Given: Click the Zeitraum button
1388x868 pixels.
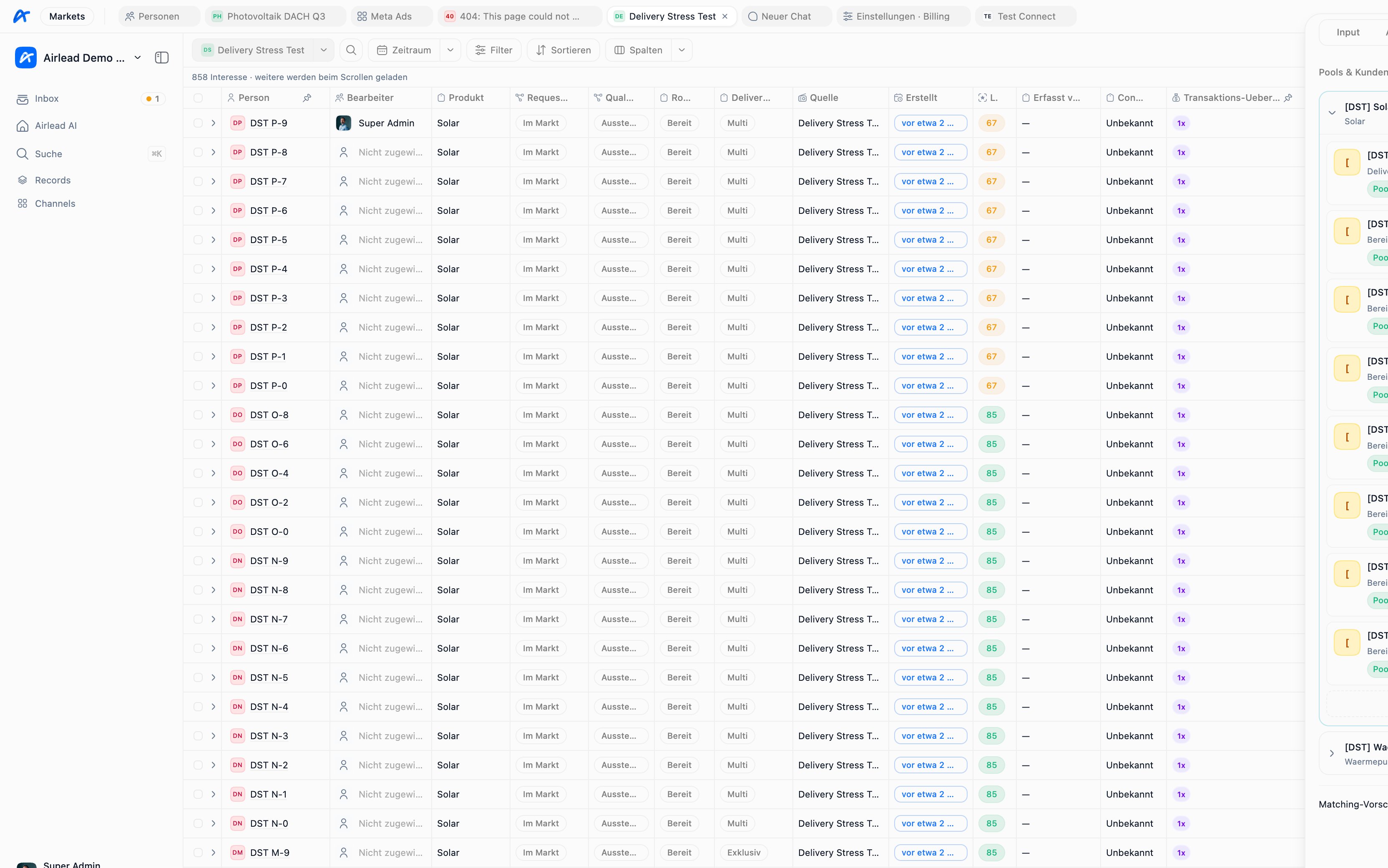Looking at the screenshot, I should coord(404,50).
